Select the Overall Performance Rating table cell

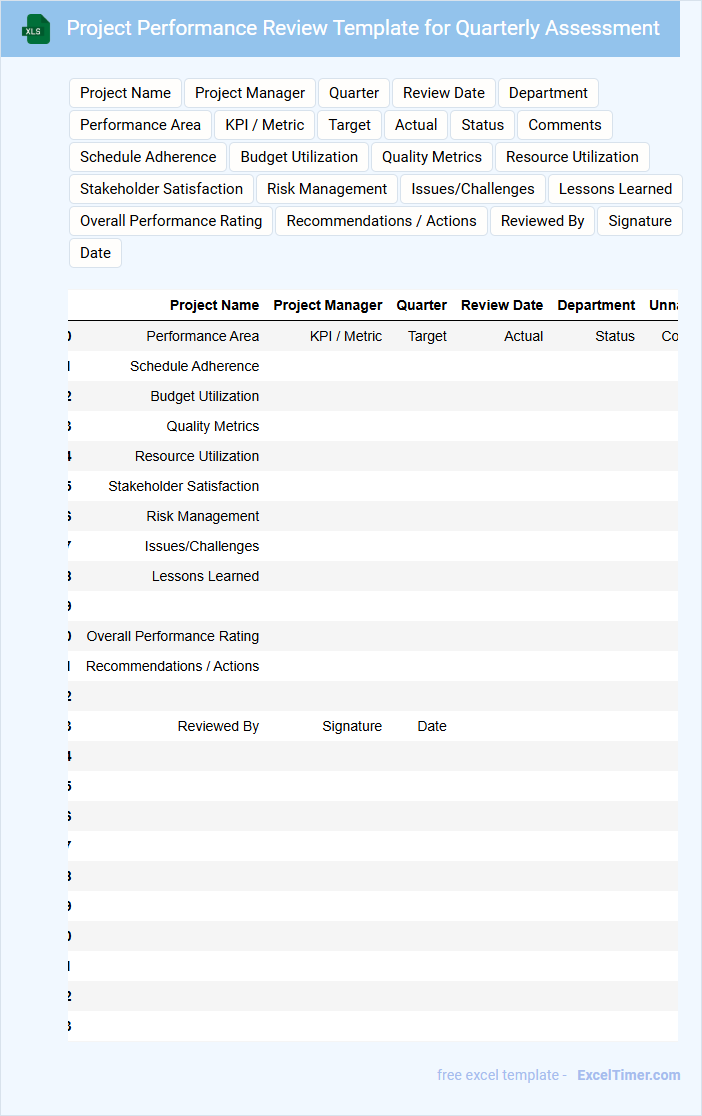173,636
